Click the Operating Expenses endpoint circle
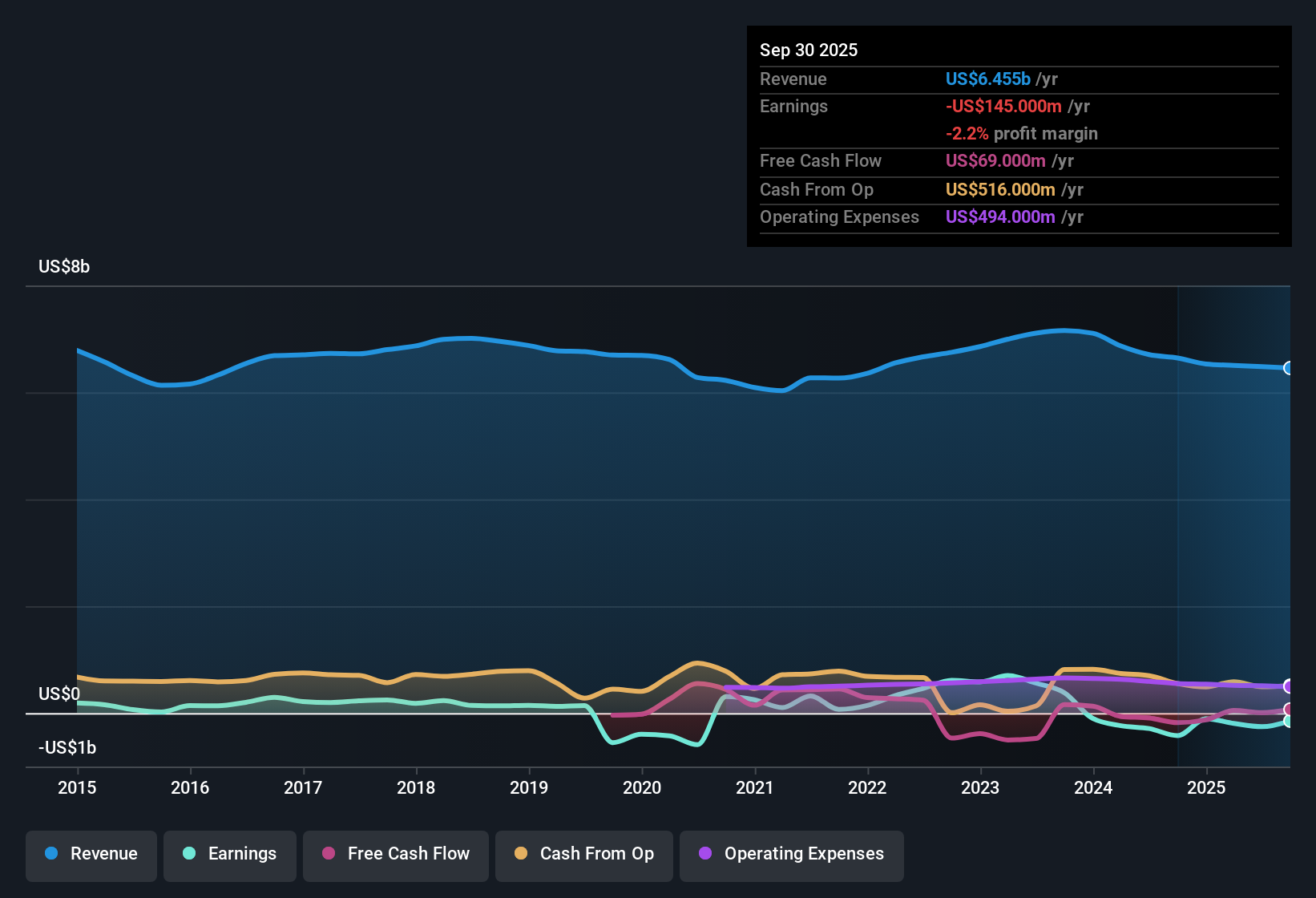 point(1288,687)
